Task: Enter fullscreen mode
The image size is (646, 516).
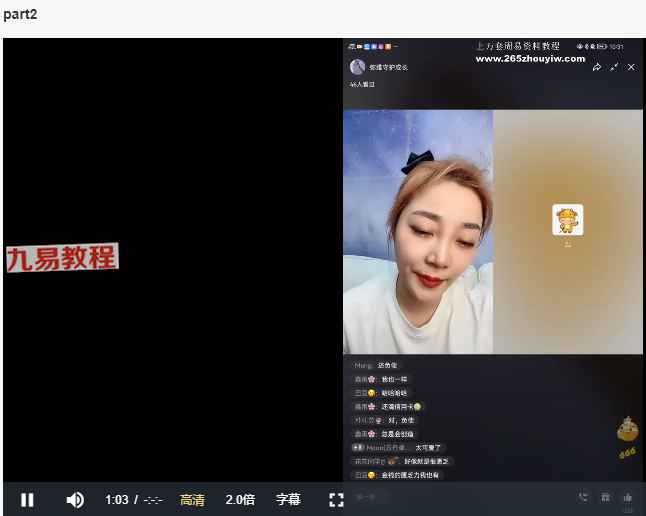Action: click(x=336, y=500)
